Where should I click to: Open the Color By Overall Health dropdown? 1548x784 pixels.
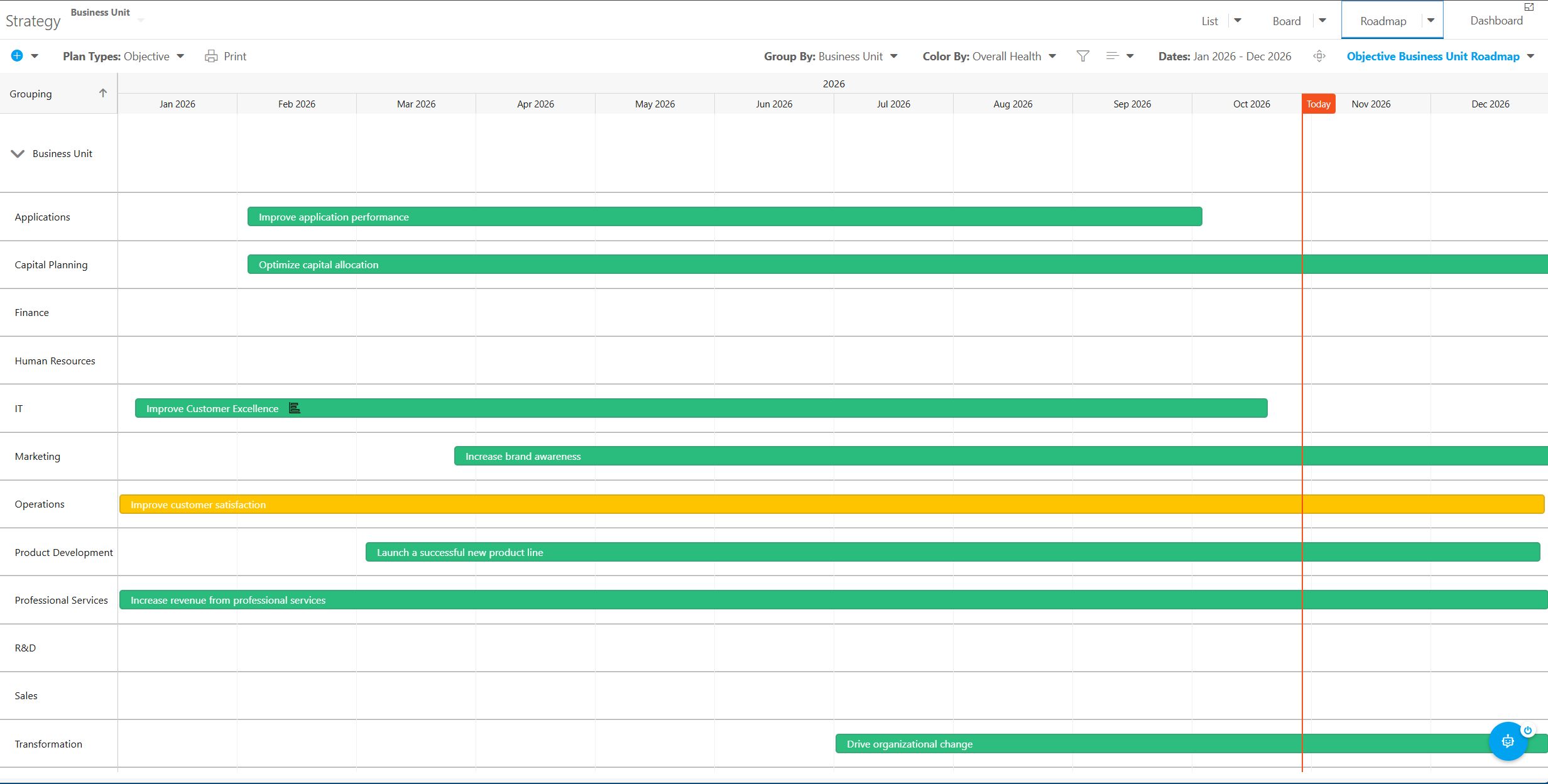989,57
